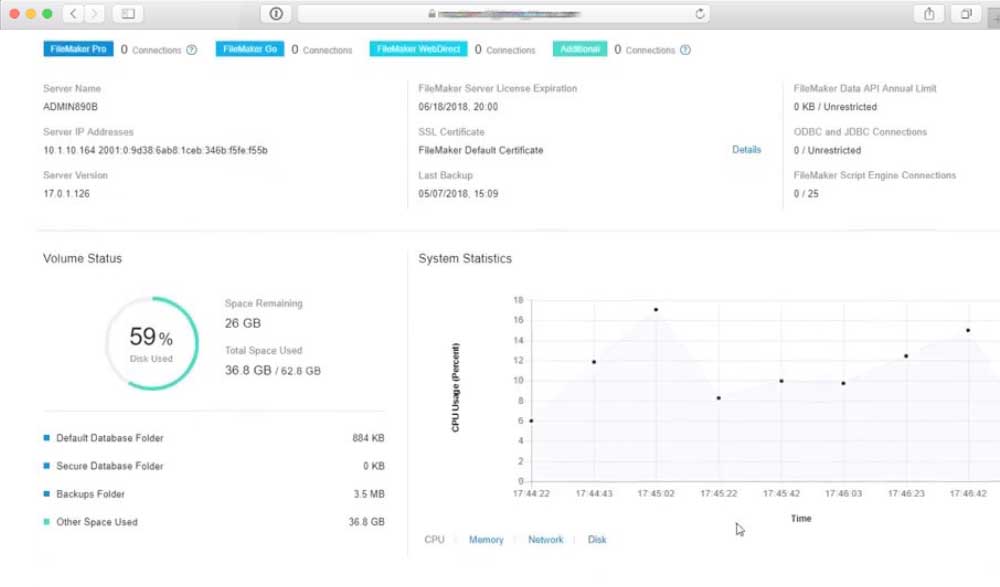1000x587 pixels.
Task: Click the Volume Status heading
Action: [82, 258]
